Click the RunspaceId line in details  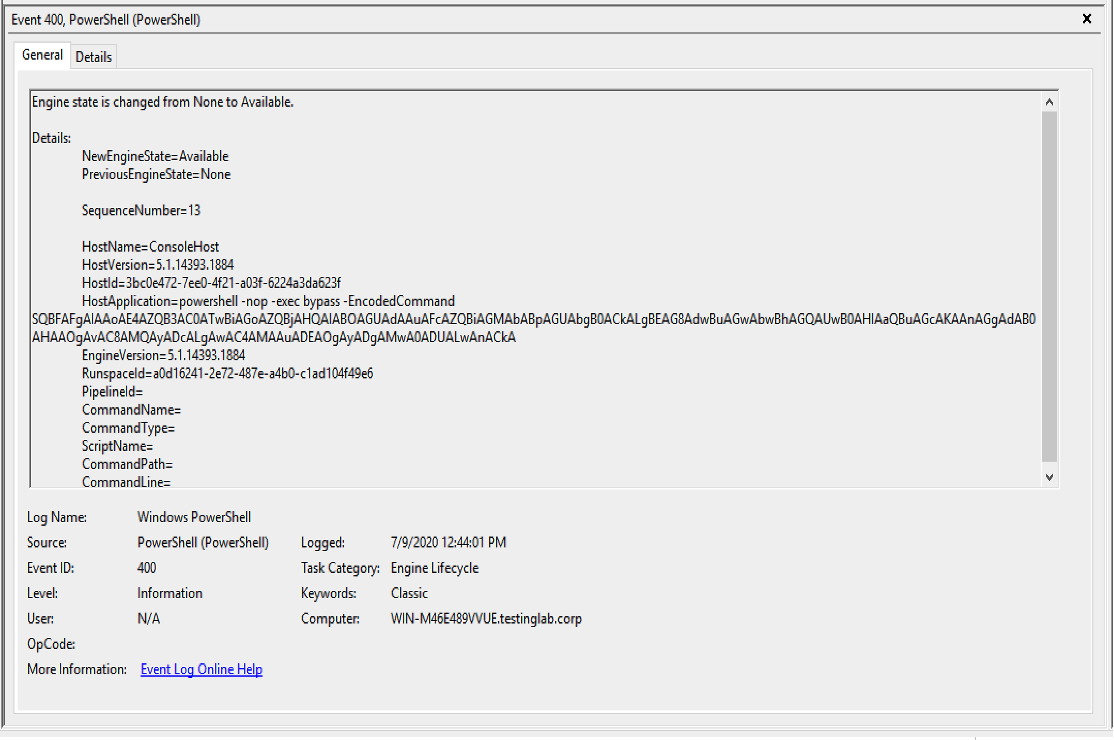click(x=228, y=374)
